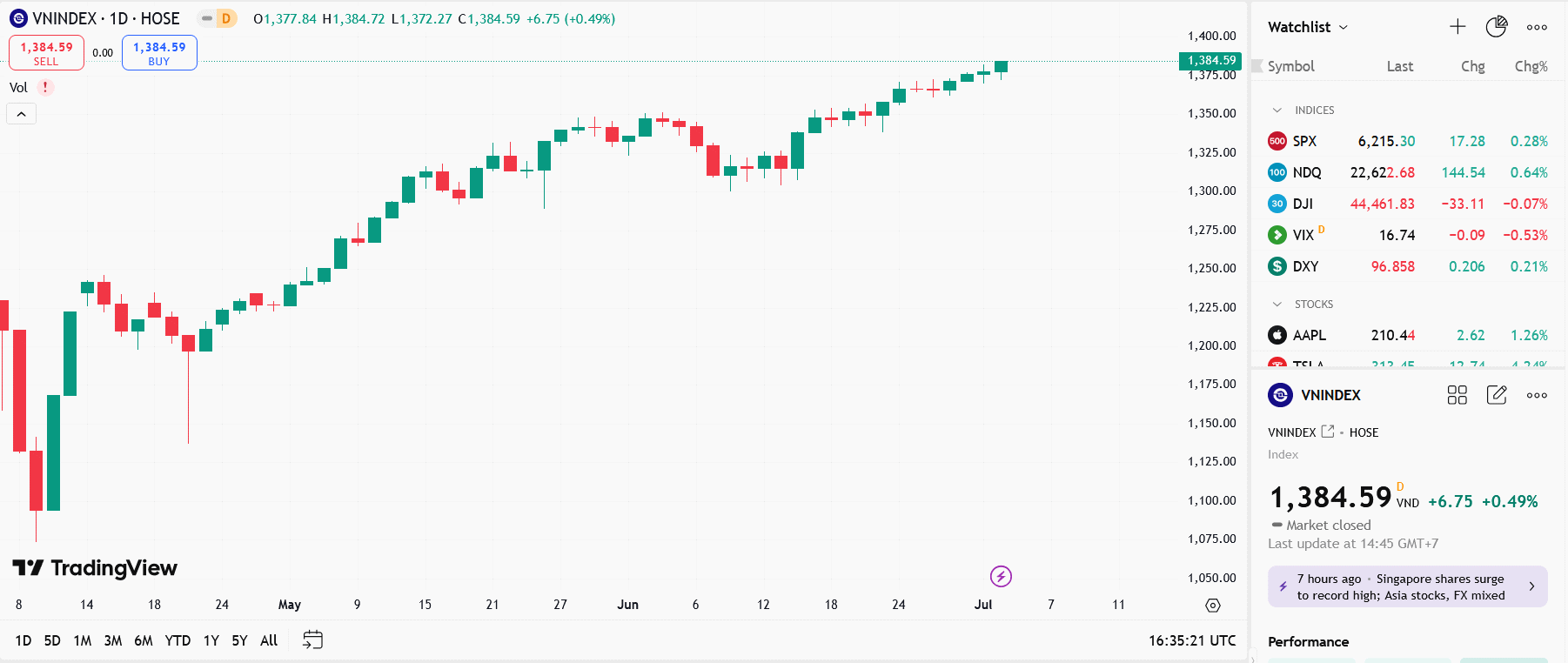The height and width of the screenshot is (663, 1568).
Task: Open the VNINDEX edit note icon
Action: (x=1497, y=395)
